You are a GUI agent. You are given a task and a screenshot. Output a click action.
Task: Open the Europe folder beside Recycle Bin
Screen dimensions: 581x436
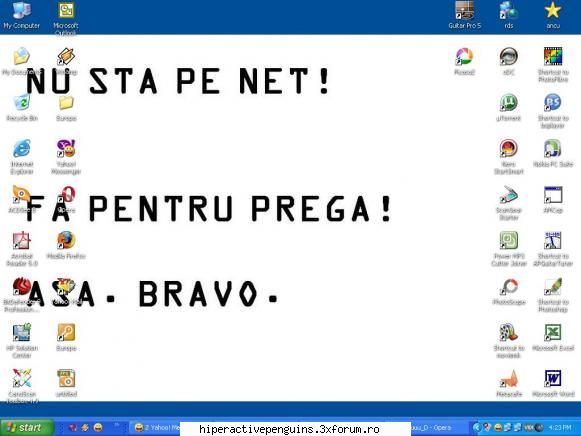pyautogui.click(x=66, y=107)
